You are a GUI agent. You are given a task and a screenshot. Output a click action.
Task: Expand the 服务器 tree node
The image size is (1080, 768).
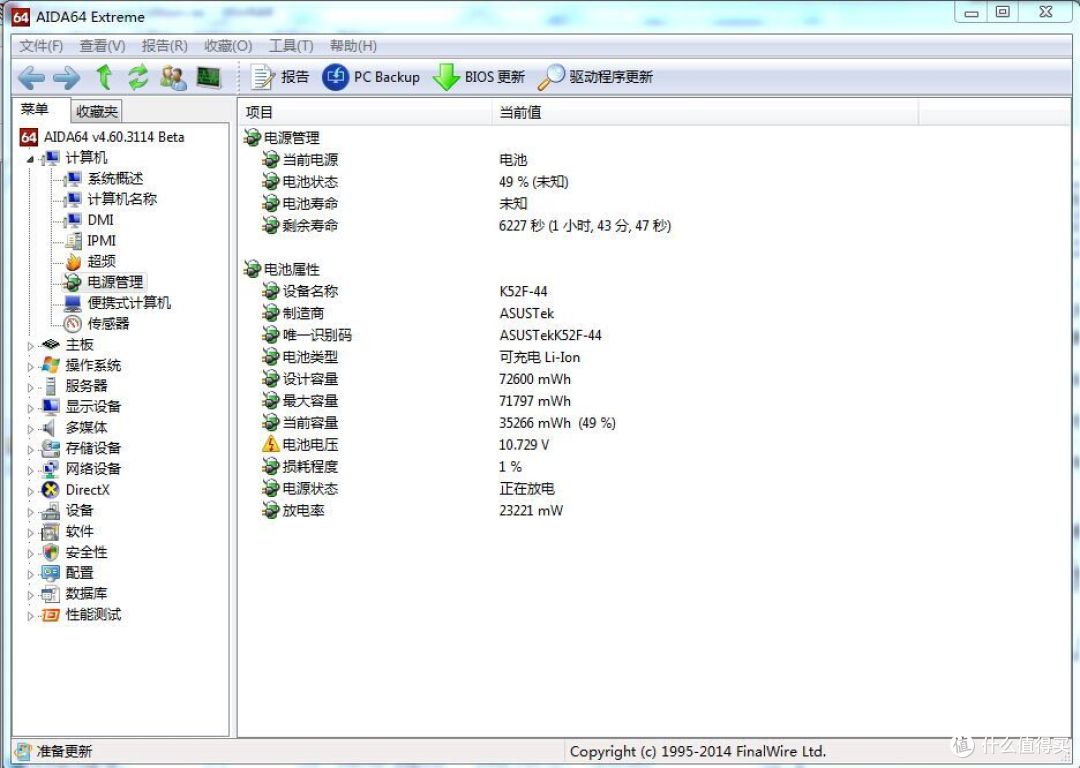click(x=30, y=387)
